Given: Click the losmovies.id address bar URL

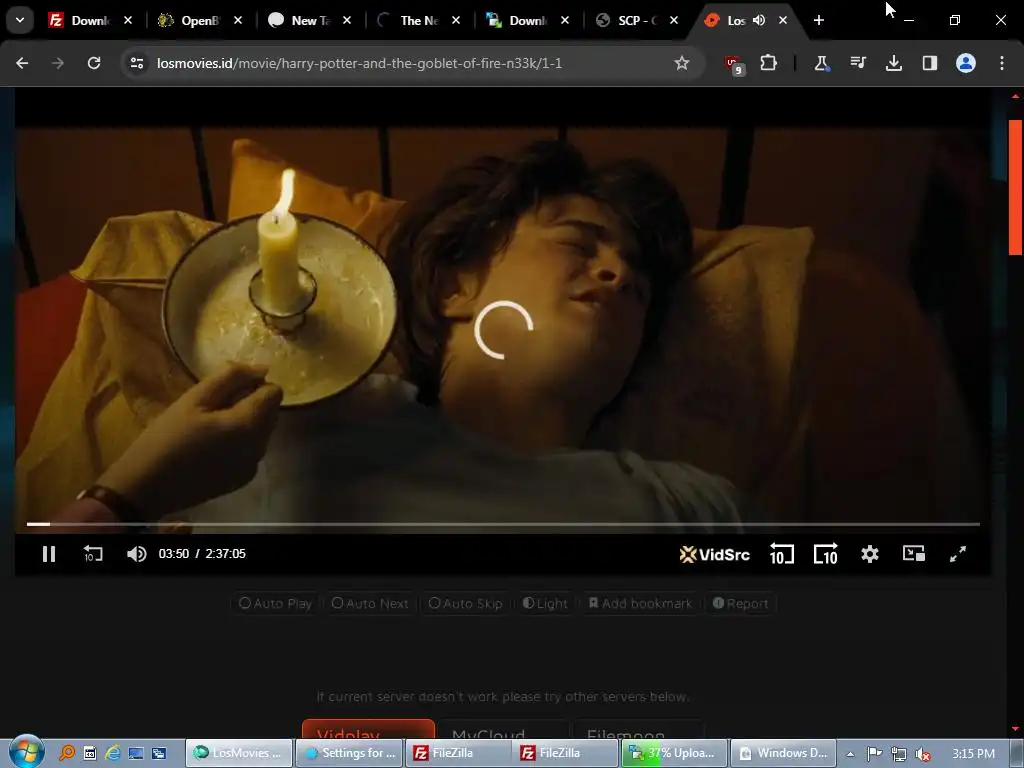Looking at the screenshot, I should tap(359, 63).
